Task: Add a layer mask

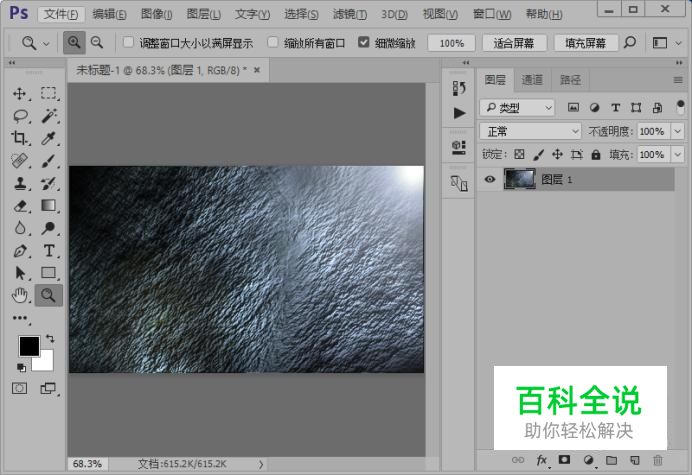Action: point(564,460)
